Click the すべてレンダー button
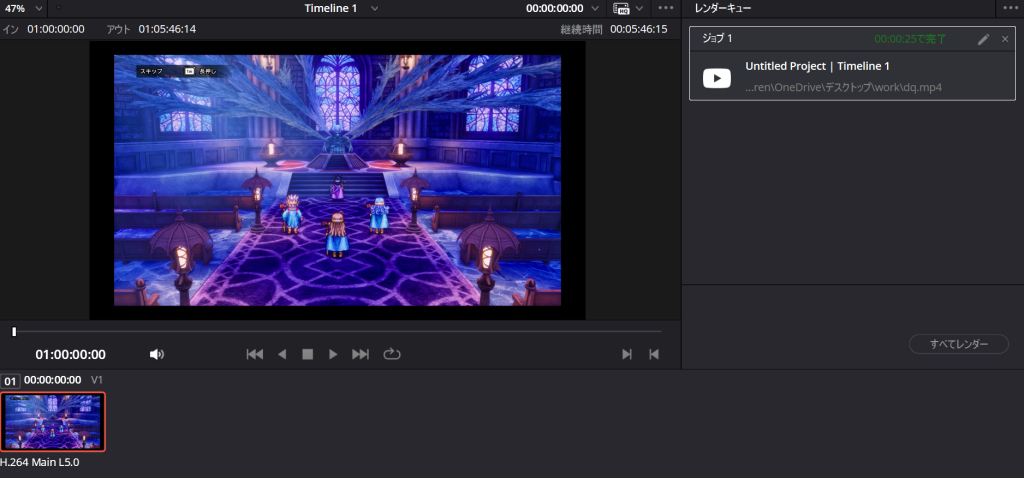The image size is (1024, 478). 958,344
